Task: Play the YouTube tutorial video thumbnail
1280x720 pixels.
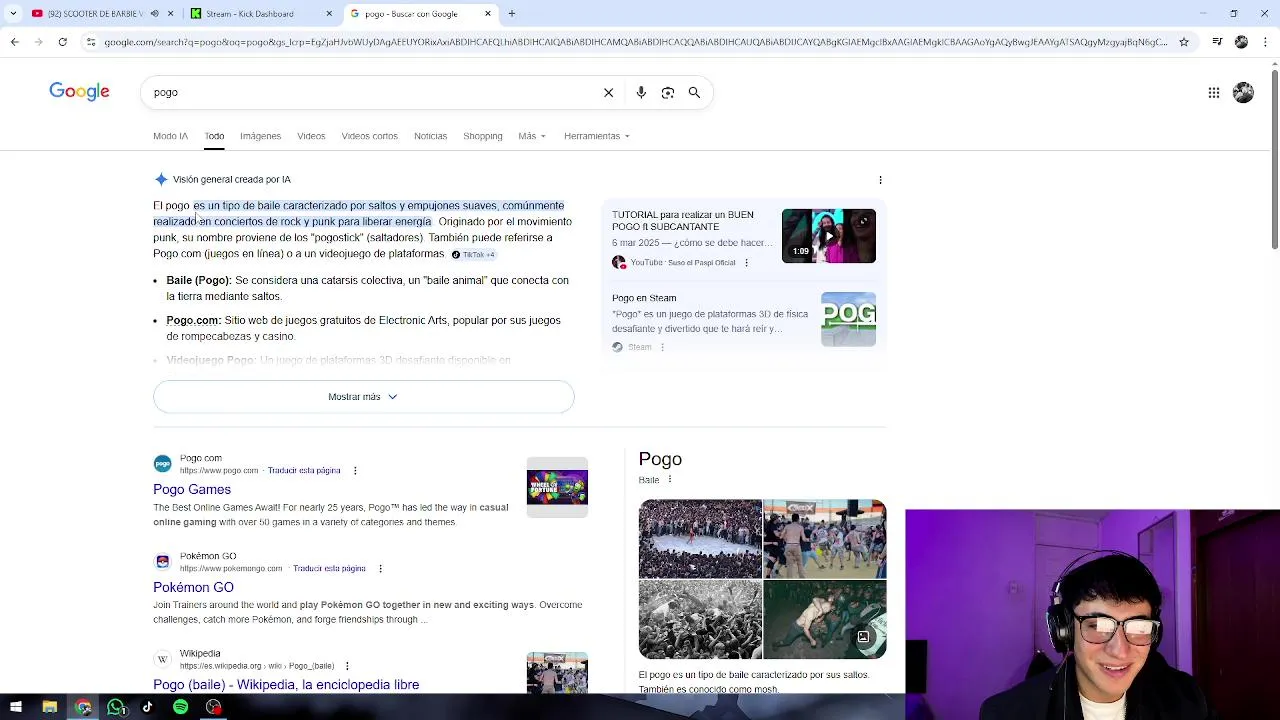Action: (x=828, y=236)
